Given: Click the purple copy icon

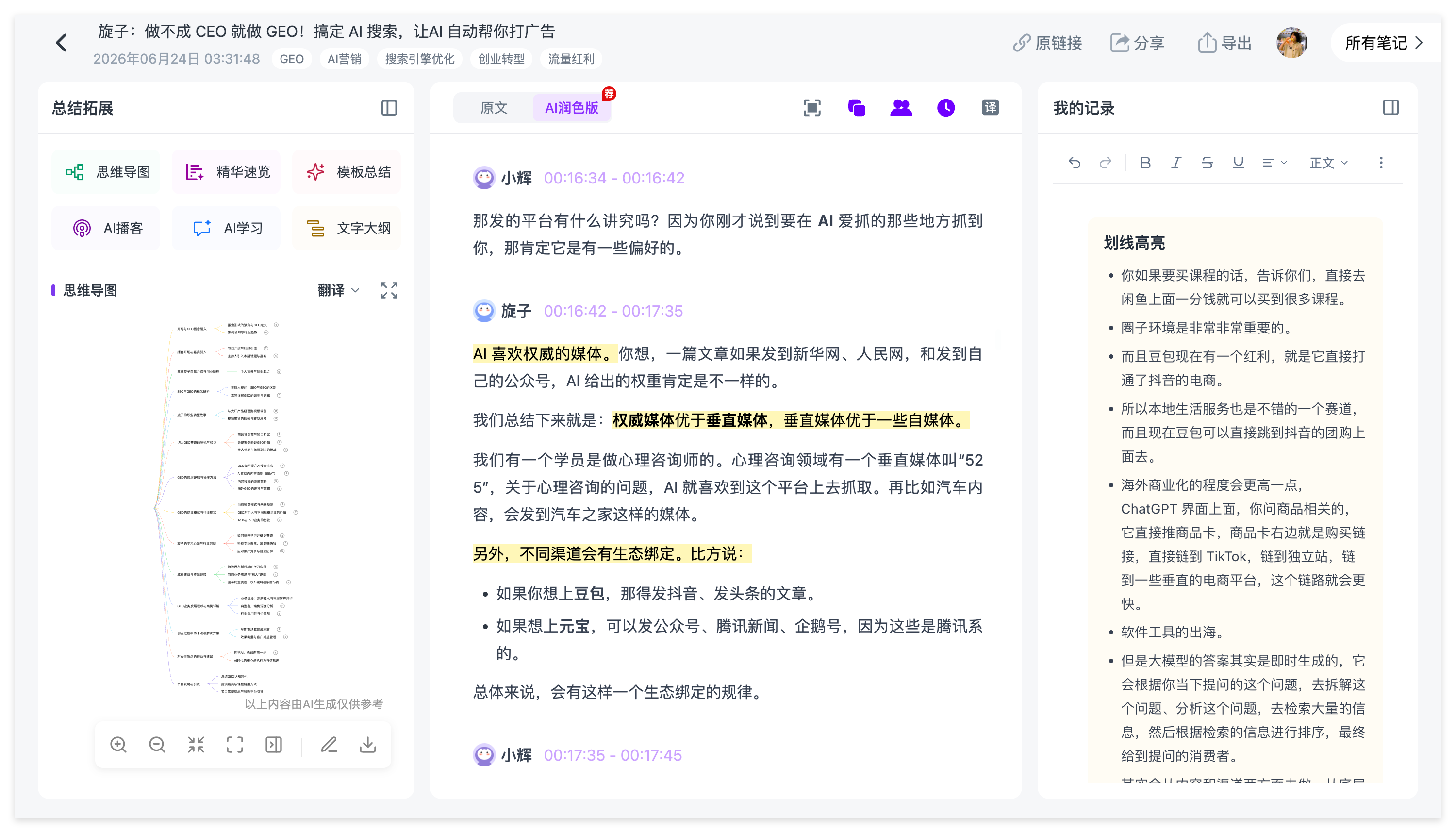Looking at the screenshot, I should [857, 108].
